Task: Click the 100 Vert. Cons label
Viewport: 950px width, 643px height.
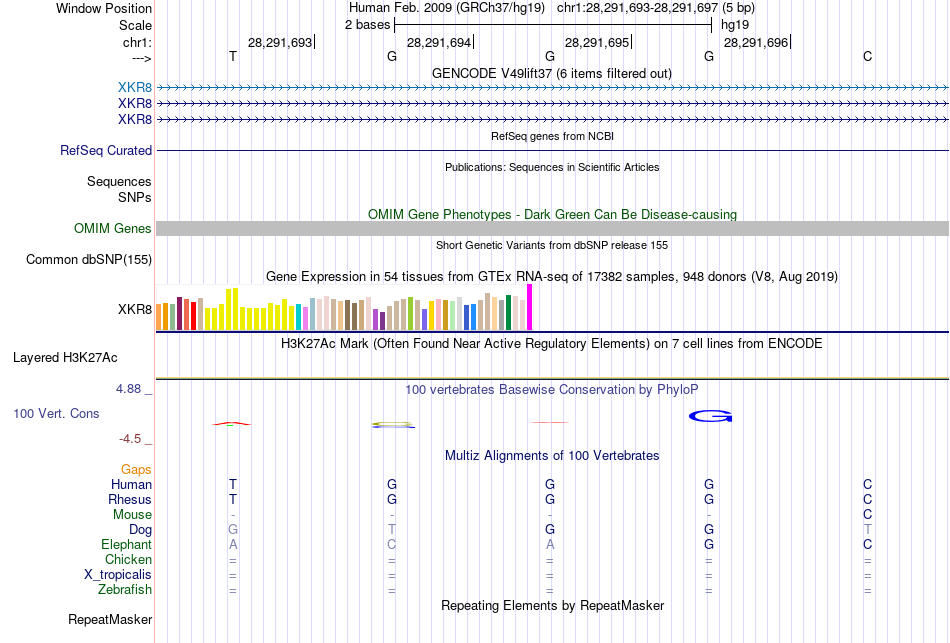Action: pos(56,413)
